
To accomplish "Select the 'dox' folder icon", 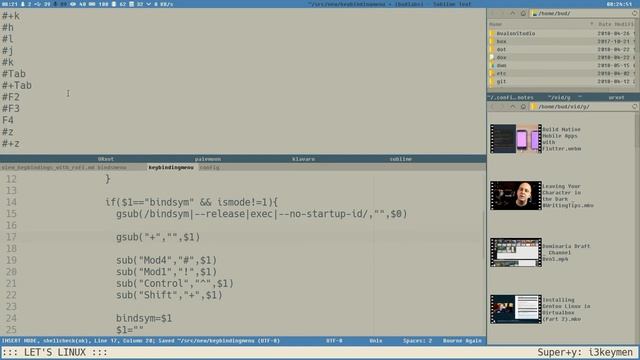I will coord(492,58).
